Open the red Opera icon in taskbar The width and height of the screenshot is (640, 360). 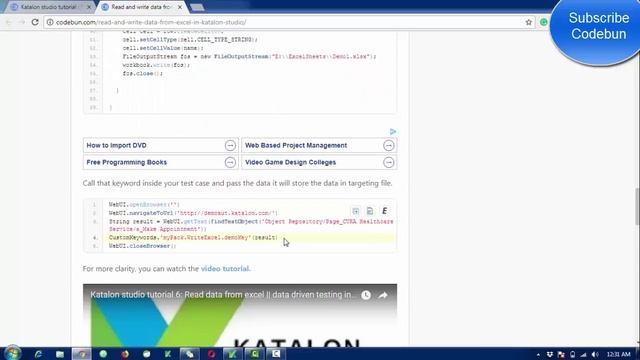tap(211, 354)
